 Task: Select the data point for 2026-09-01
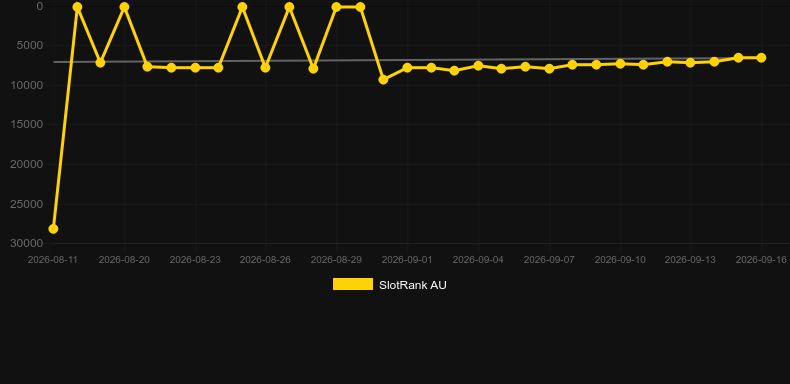point(407,68)
